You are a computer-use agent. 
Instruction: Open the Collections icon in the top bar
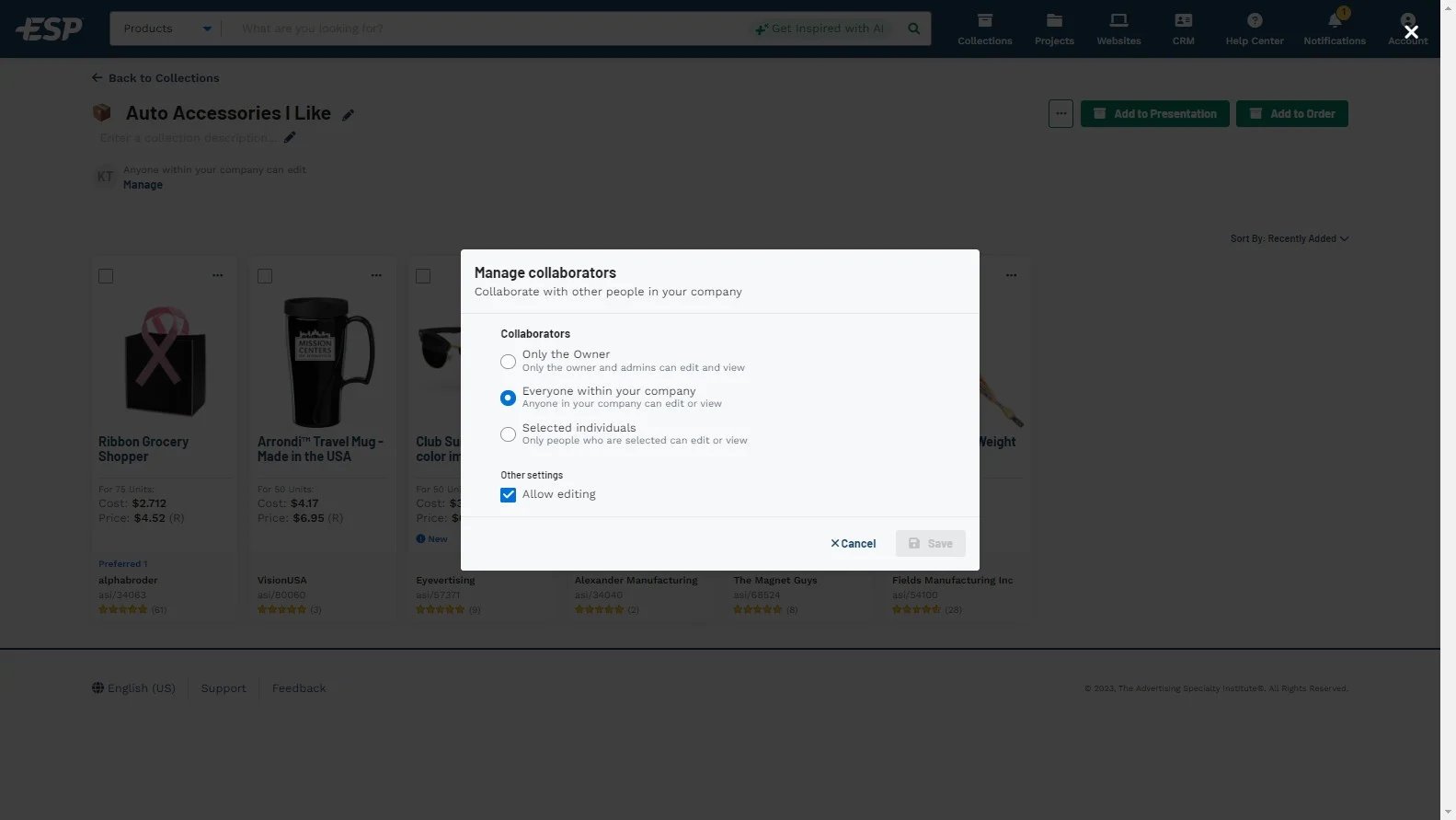pos(984,29)
